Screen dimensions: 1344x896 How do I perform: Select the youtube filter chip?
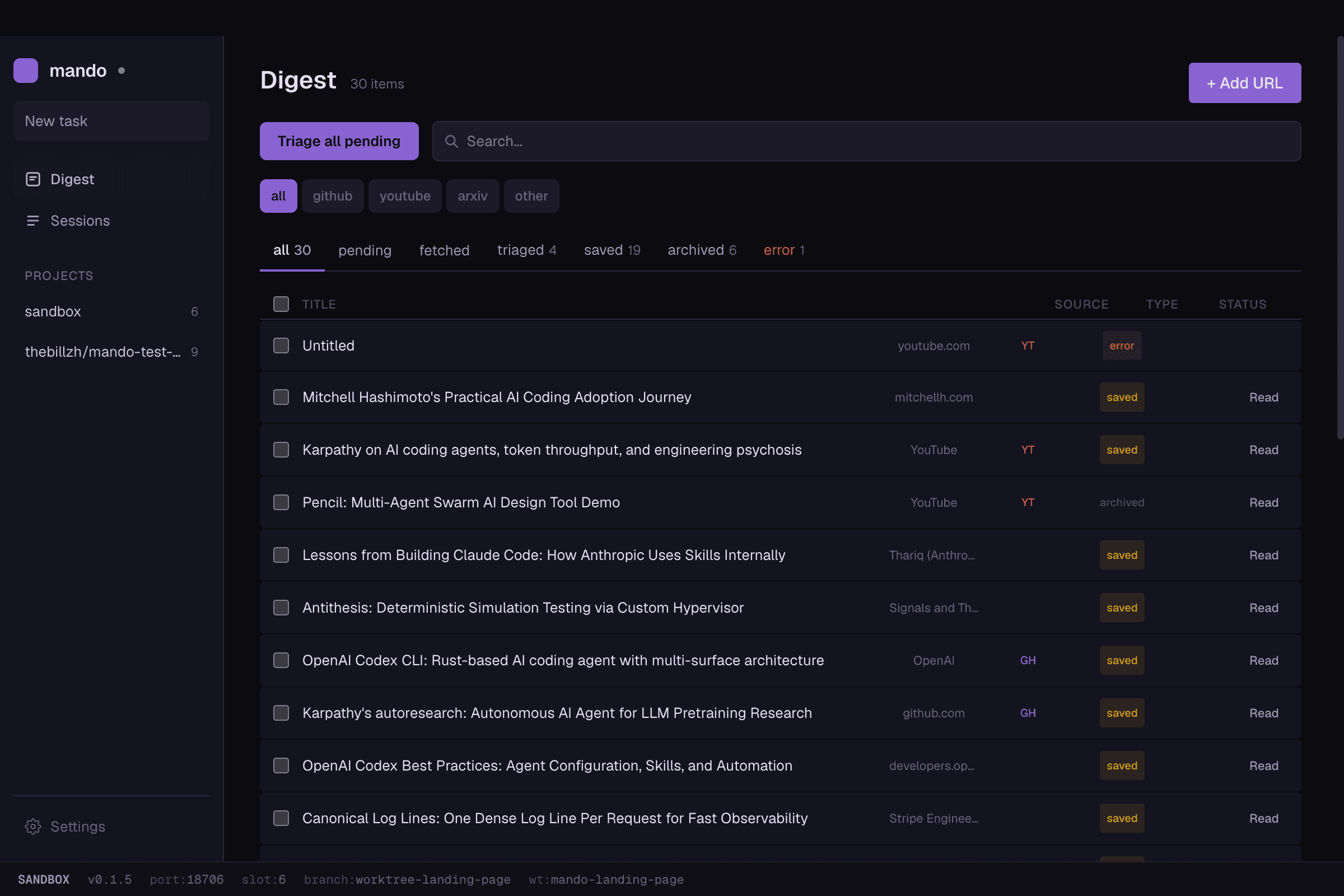[404, 195]
